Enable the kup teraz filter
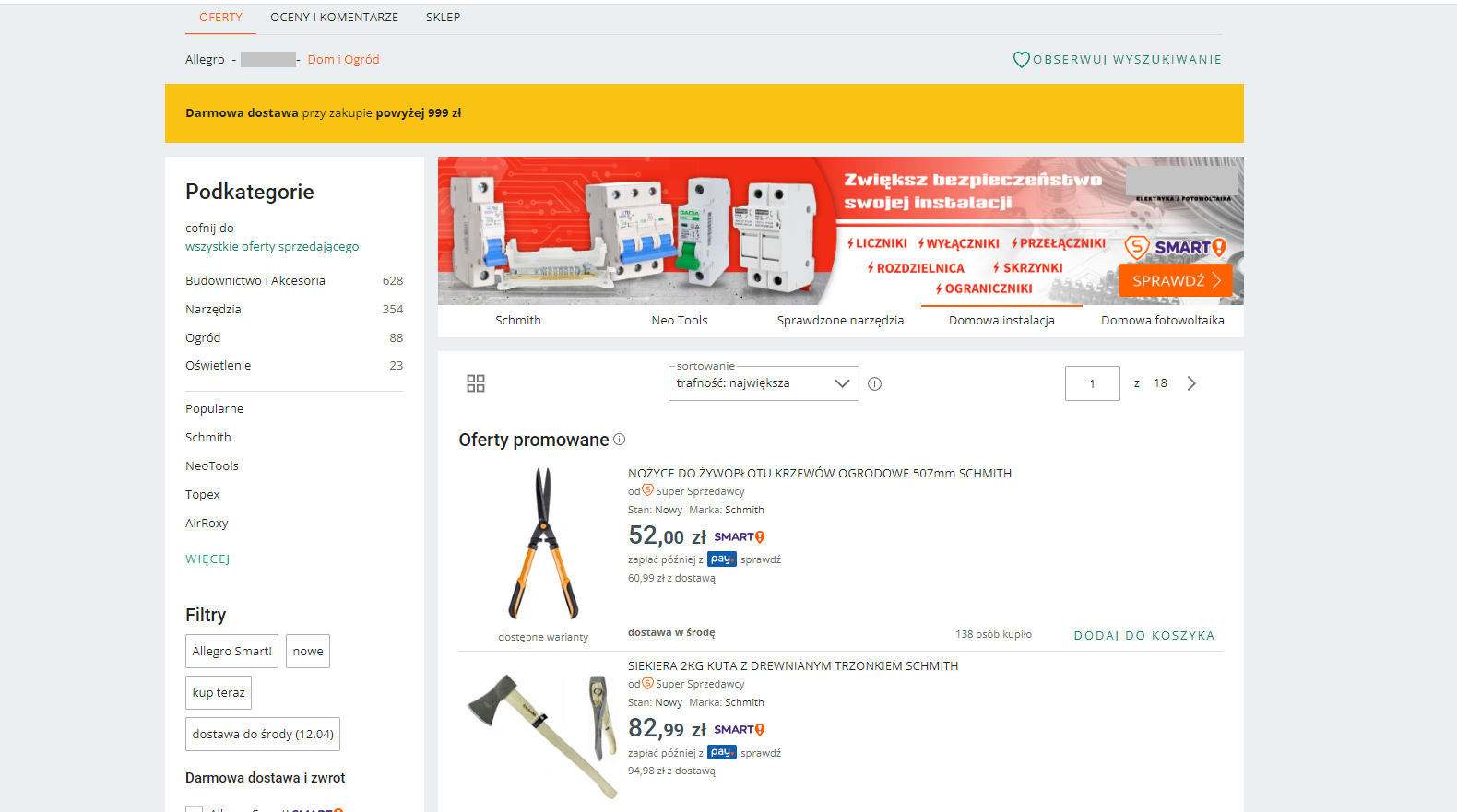This screenshot has height=812, width=1457. coord(219,693)
